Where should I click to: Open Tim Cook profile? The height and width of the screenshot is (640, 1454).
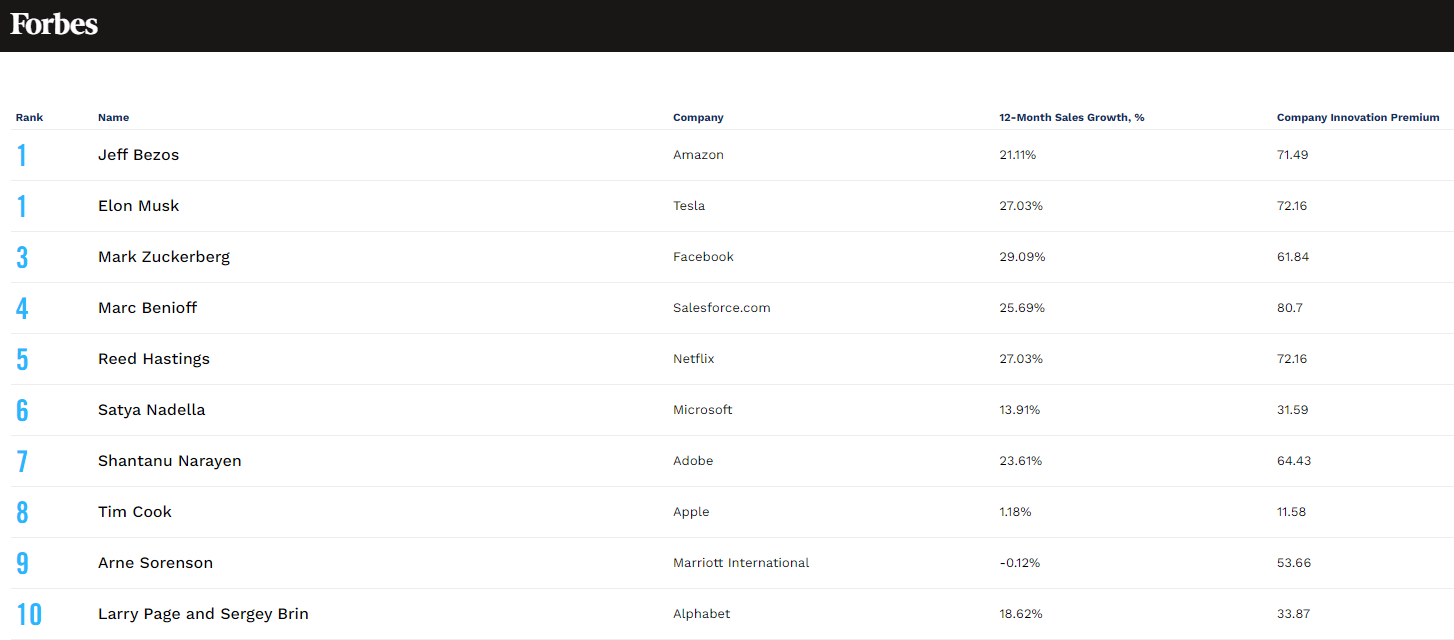(134, 512)
